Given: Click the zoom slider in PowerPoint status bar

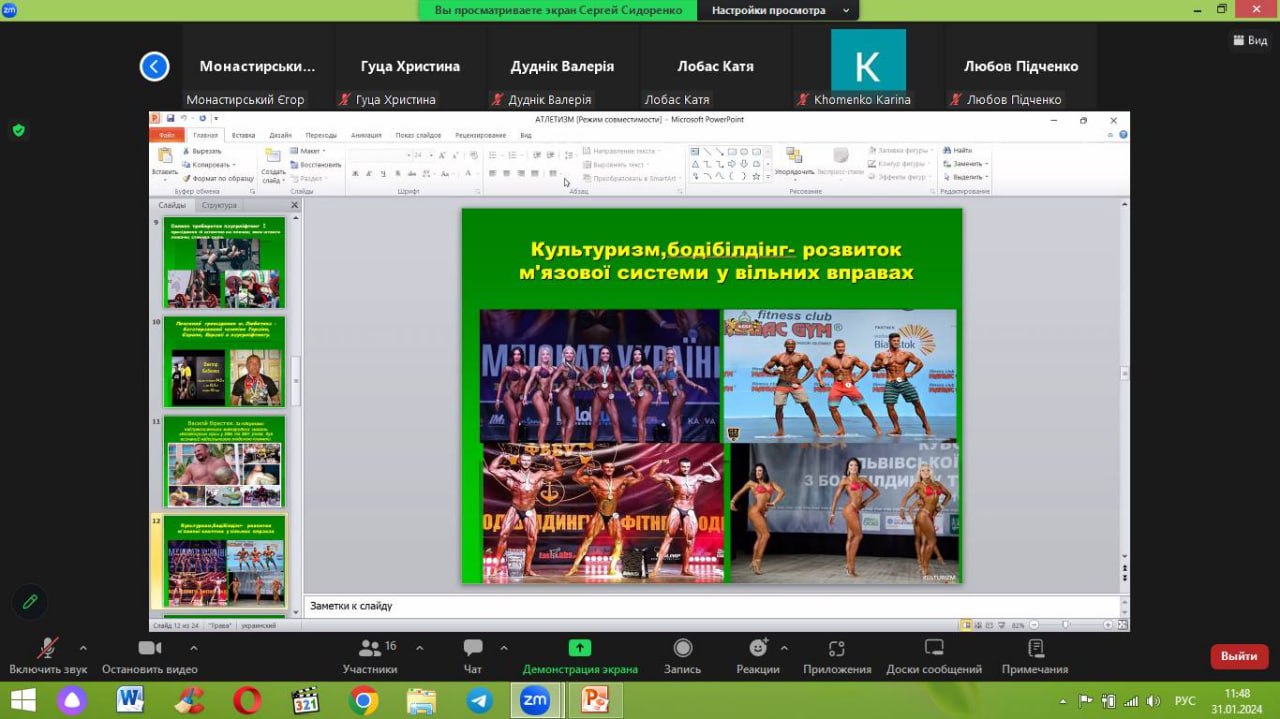Looking at the screenshot, I should [x=1066, y=625].
